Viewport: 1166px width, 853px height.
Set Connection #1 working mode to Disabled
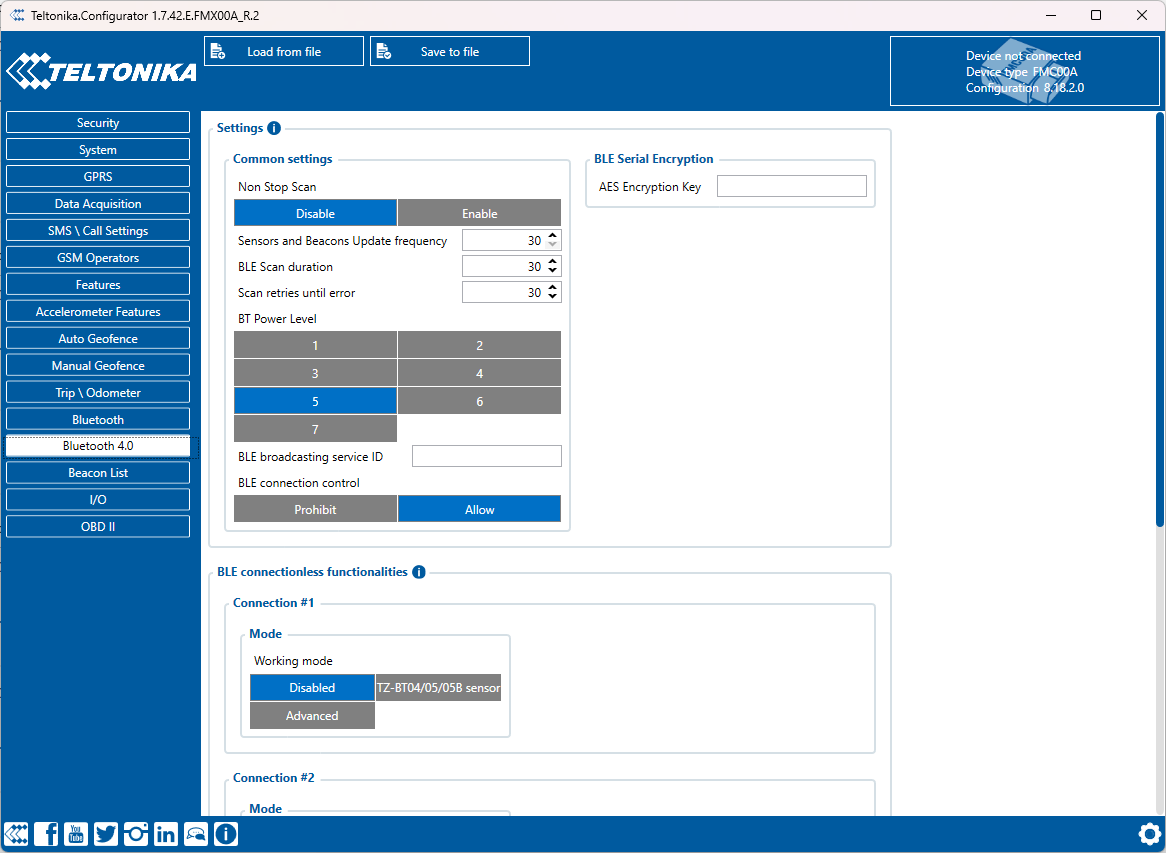coord(312,688)
